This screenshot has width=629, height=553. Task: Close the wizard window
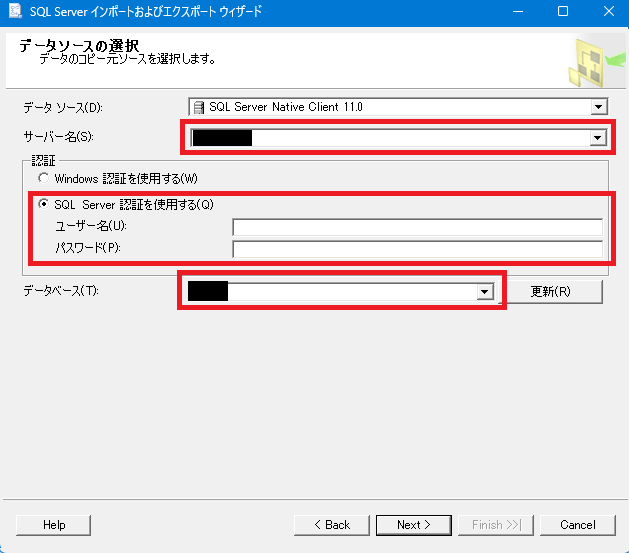609,11
